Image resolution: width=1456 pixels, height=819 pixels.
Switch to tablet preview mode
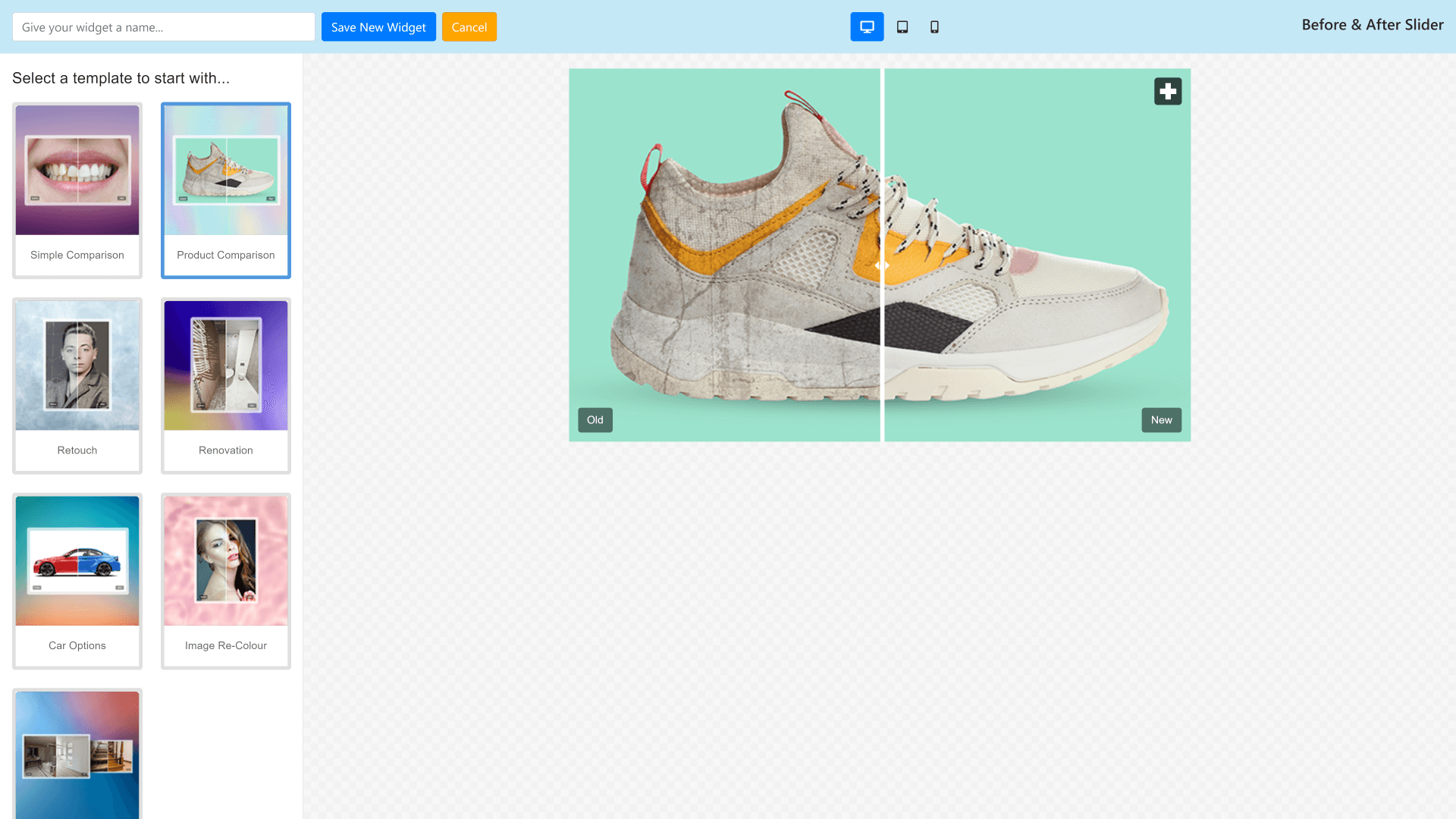coord(902,27)
